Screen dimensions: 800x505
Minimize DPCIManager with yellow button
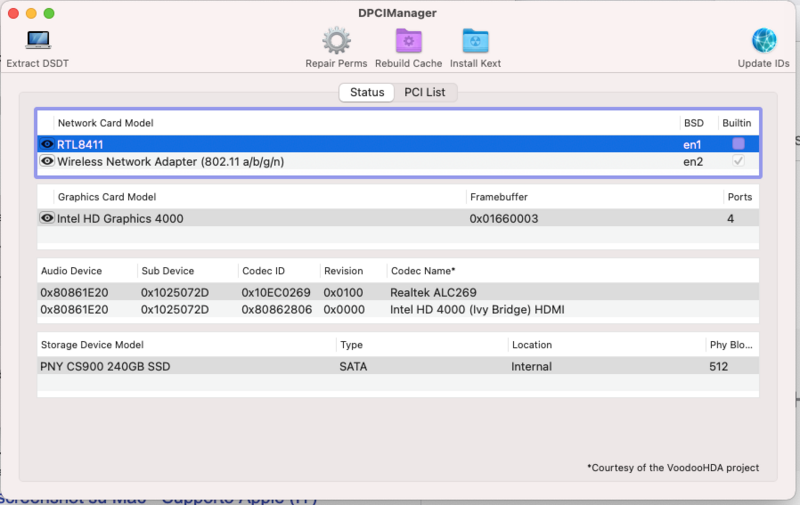click(31, 13)
